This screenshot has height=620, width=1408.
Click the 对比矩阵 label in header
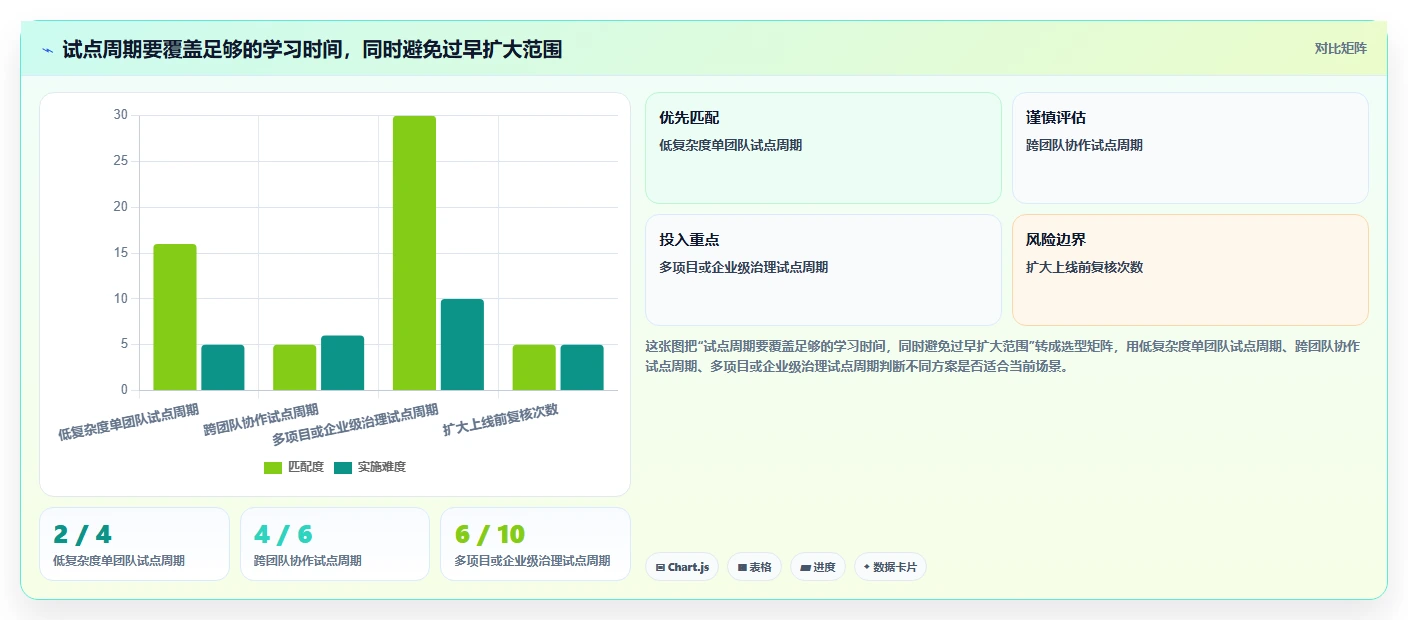pos(1340,48)
